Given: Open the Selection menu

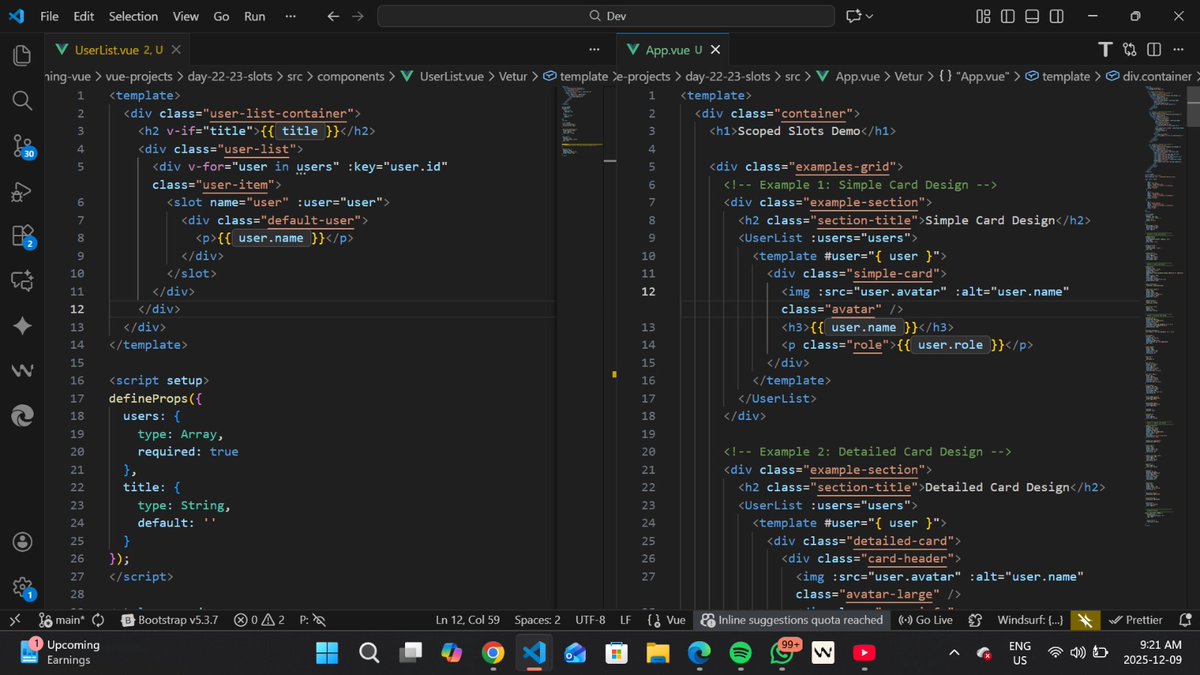Looking at the screenshot, I should 133,16.
